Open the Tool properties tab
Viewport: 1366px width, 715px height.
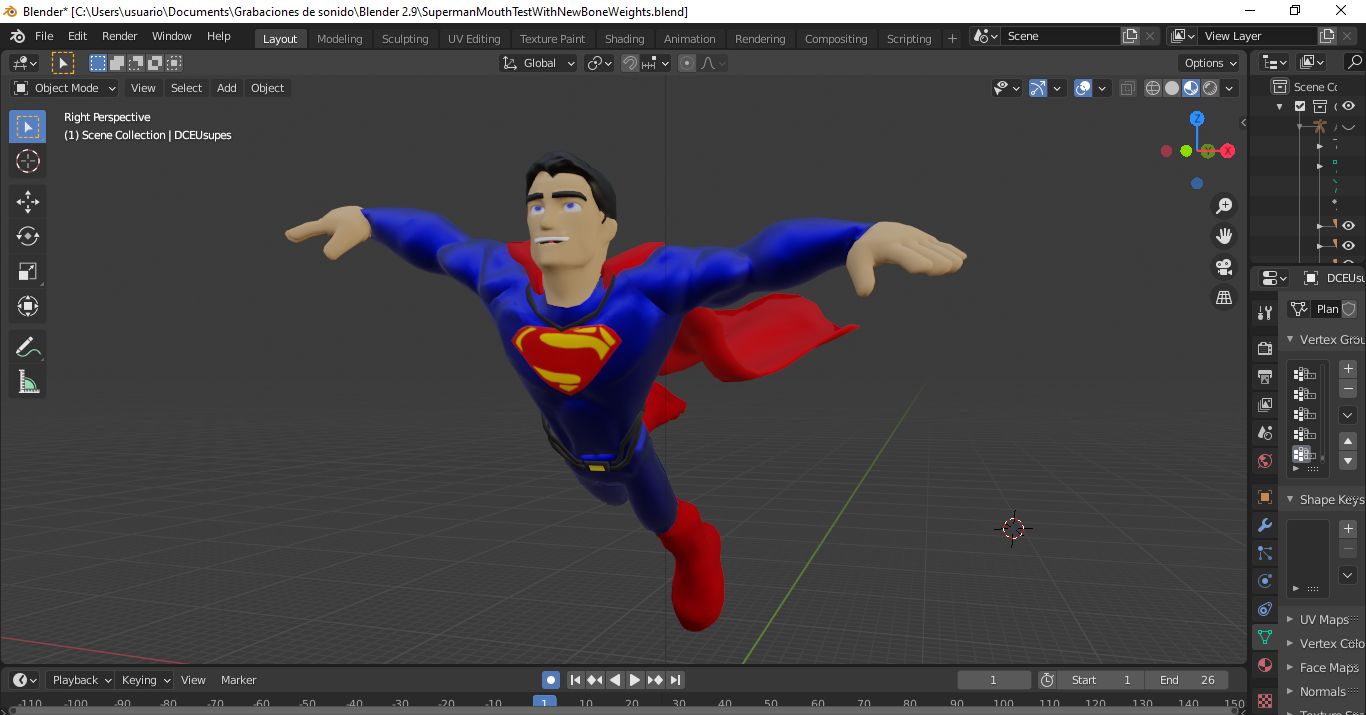[x=1265, y=313]
